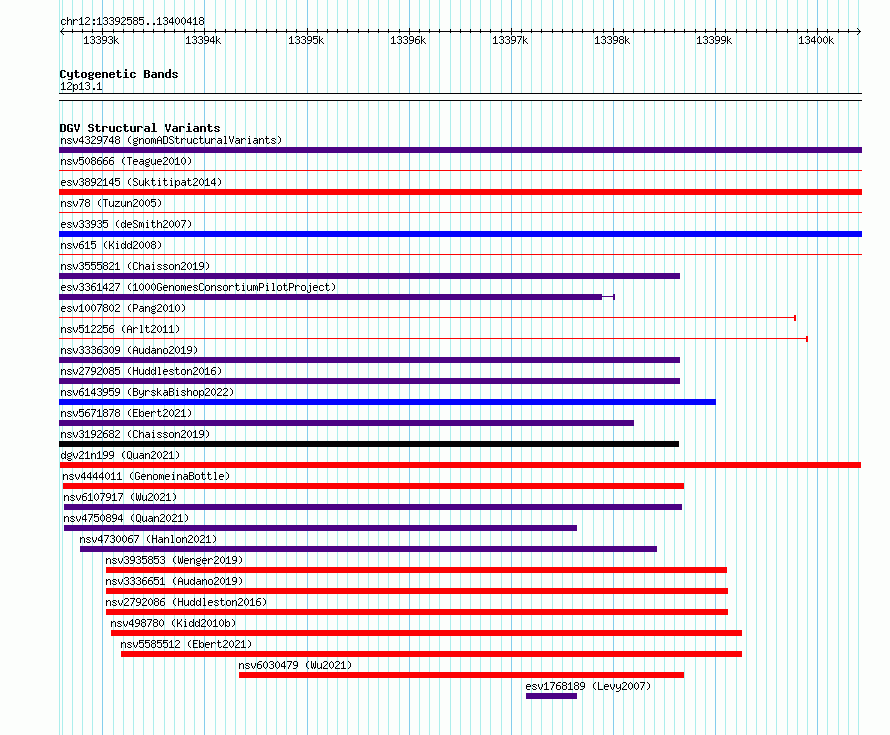This screenshot has width=890, height=735.
Task: Click nsv2792086 (Huddleston2016) label
Action: pos(186,602)
